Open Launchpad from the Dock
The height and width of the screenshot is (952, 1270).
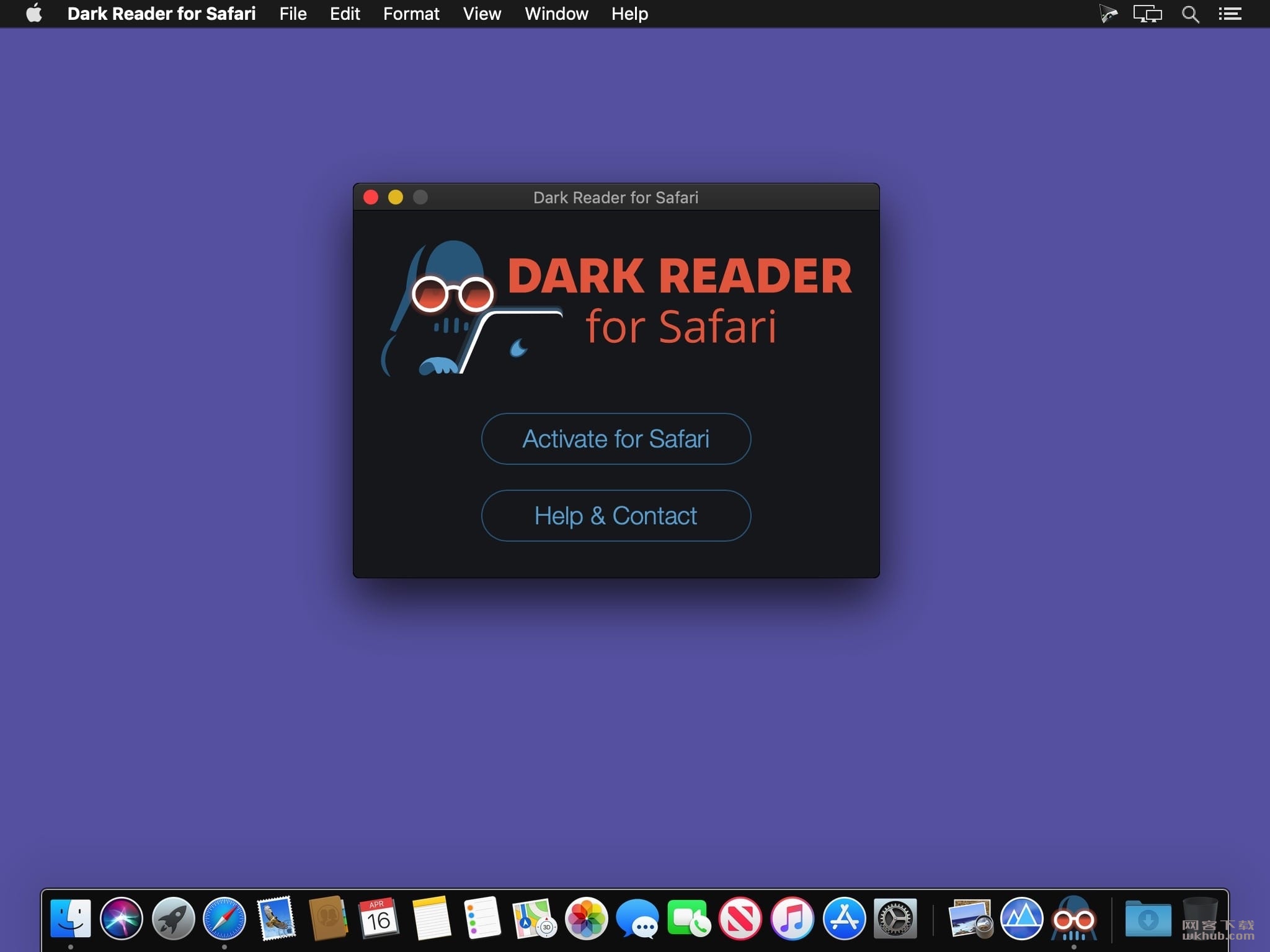173,918
